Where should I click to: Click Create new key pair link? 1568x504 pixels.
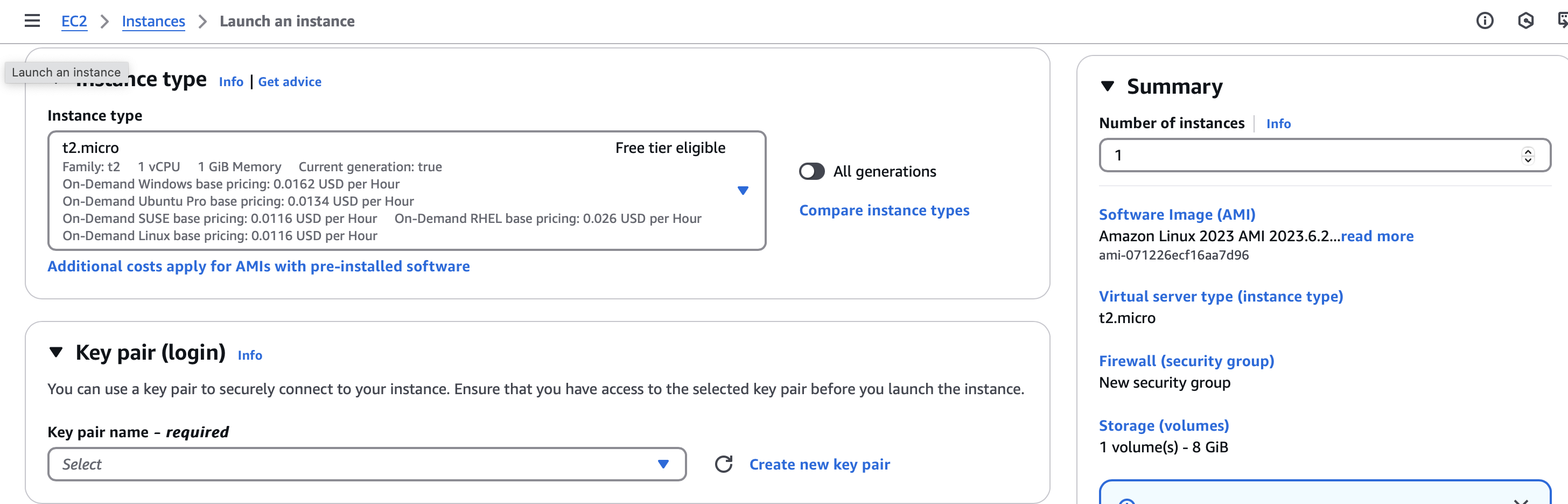[818, 465]
